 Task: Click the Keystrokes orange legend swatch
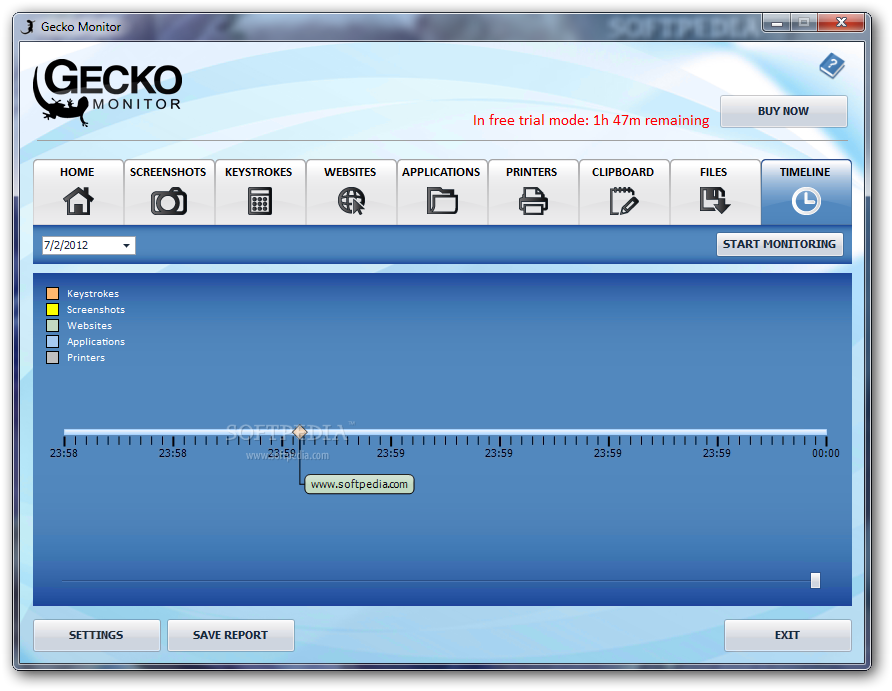(52, 293)
